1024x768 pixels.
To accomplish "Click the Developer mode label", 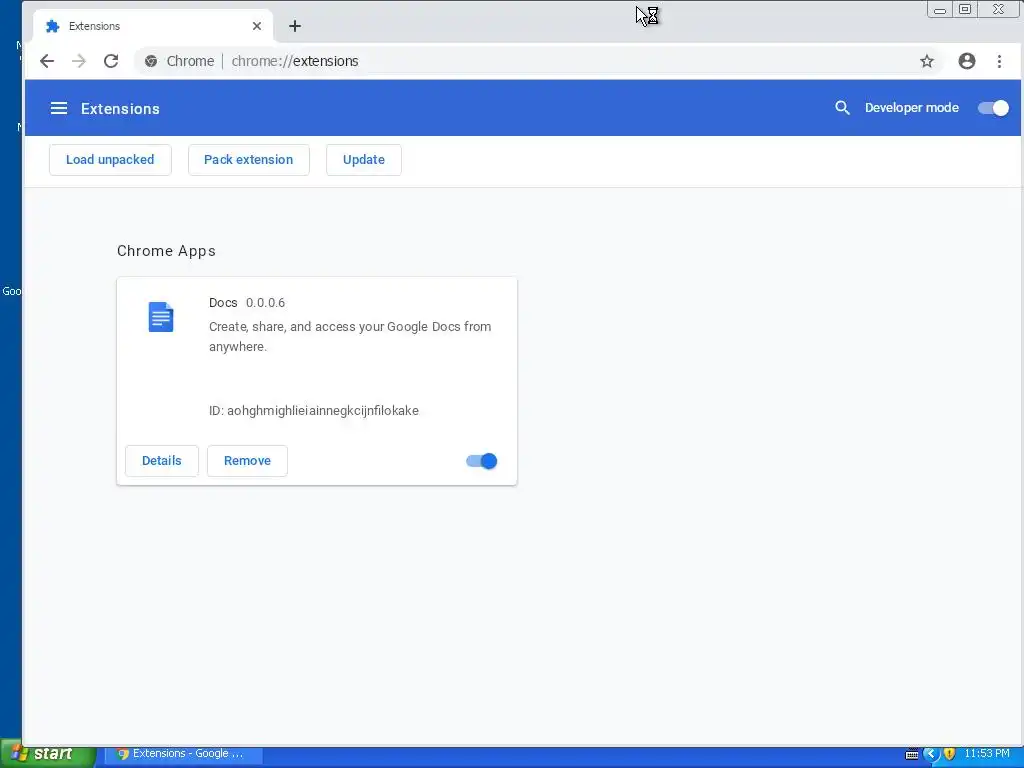I will [x=912, y=108].
